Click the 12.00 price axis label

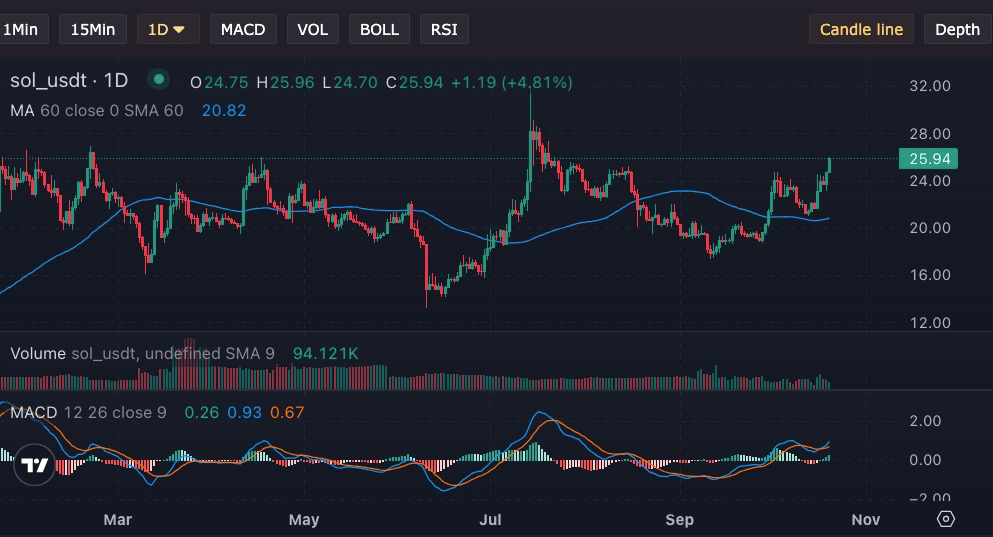(930, 323)
